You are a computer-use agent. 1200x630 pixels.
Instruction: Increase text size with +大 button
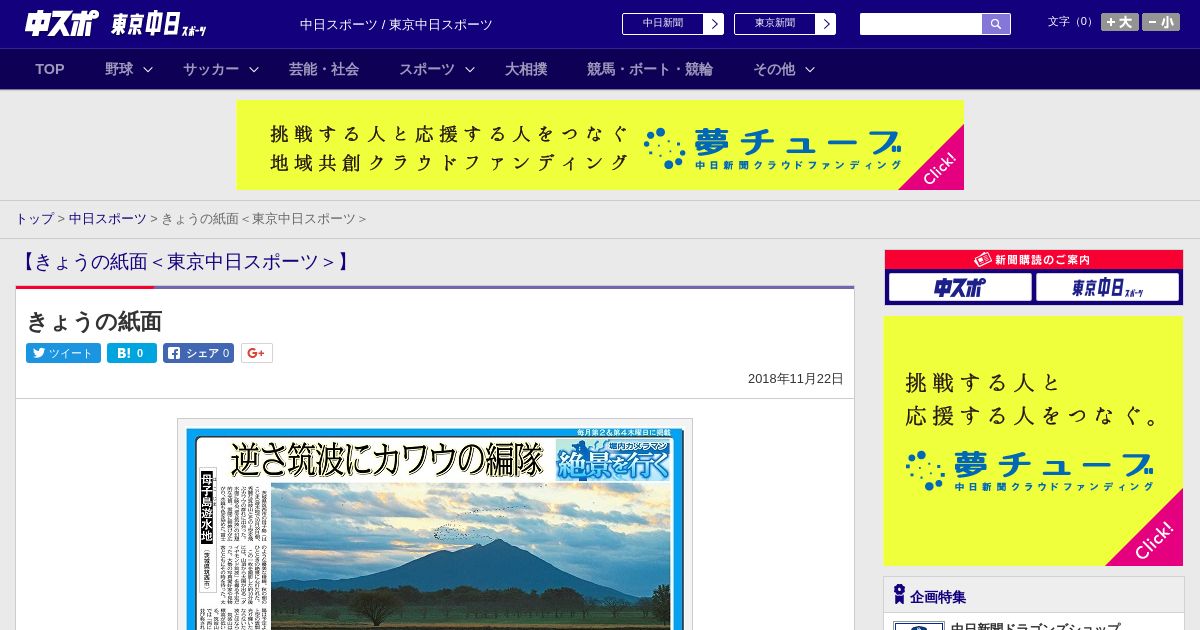(x=1120, y=22)
